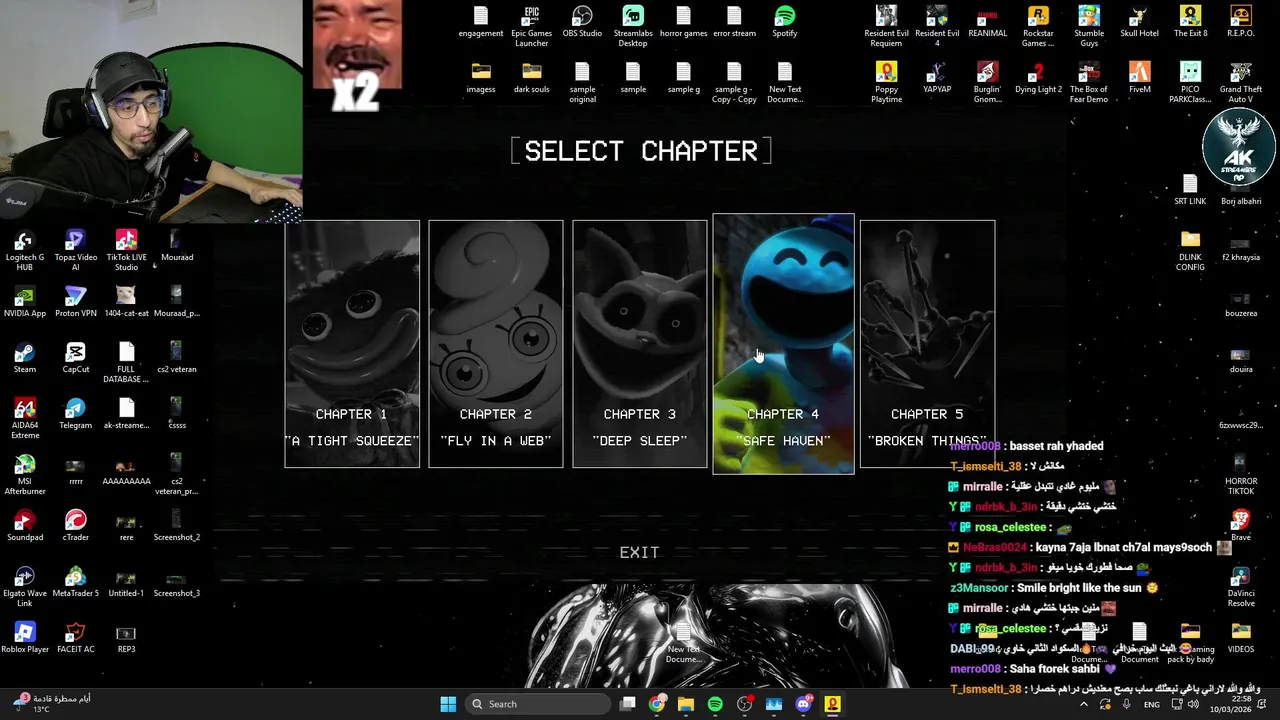Open the OBS Studio desktop icon
Screen dimensions: 1280x720
tap(582, 22)
